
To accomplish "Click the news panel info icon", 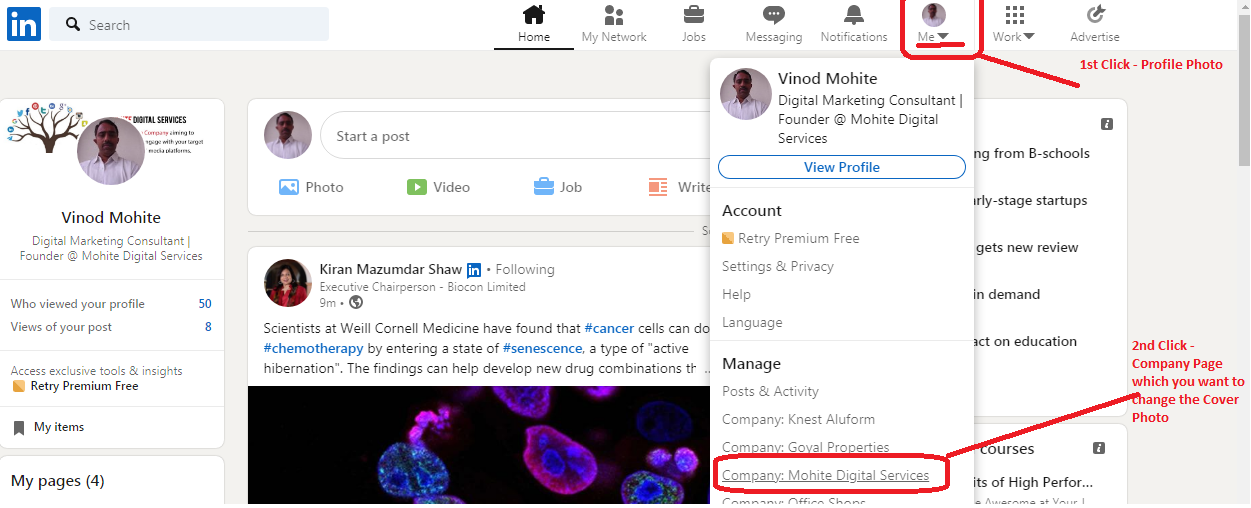I will tap(1107, 124).
